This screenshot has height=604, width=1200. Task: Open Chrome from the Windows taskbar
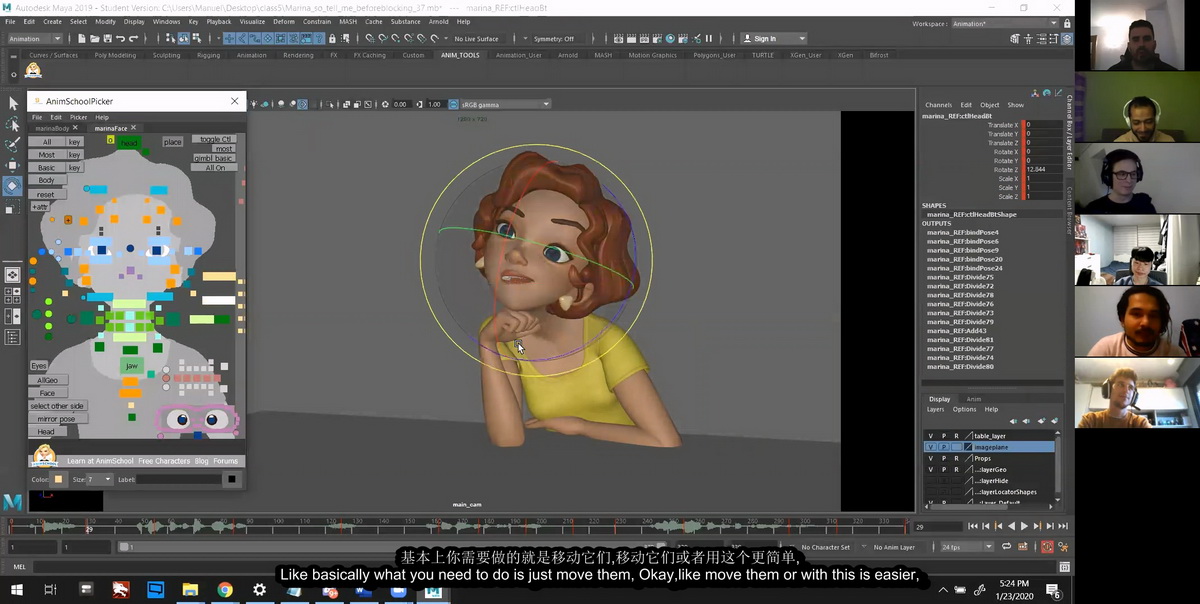[225, 590]
